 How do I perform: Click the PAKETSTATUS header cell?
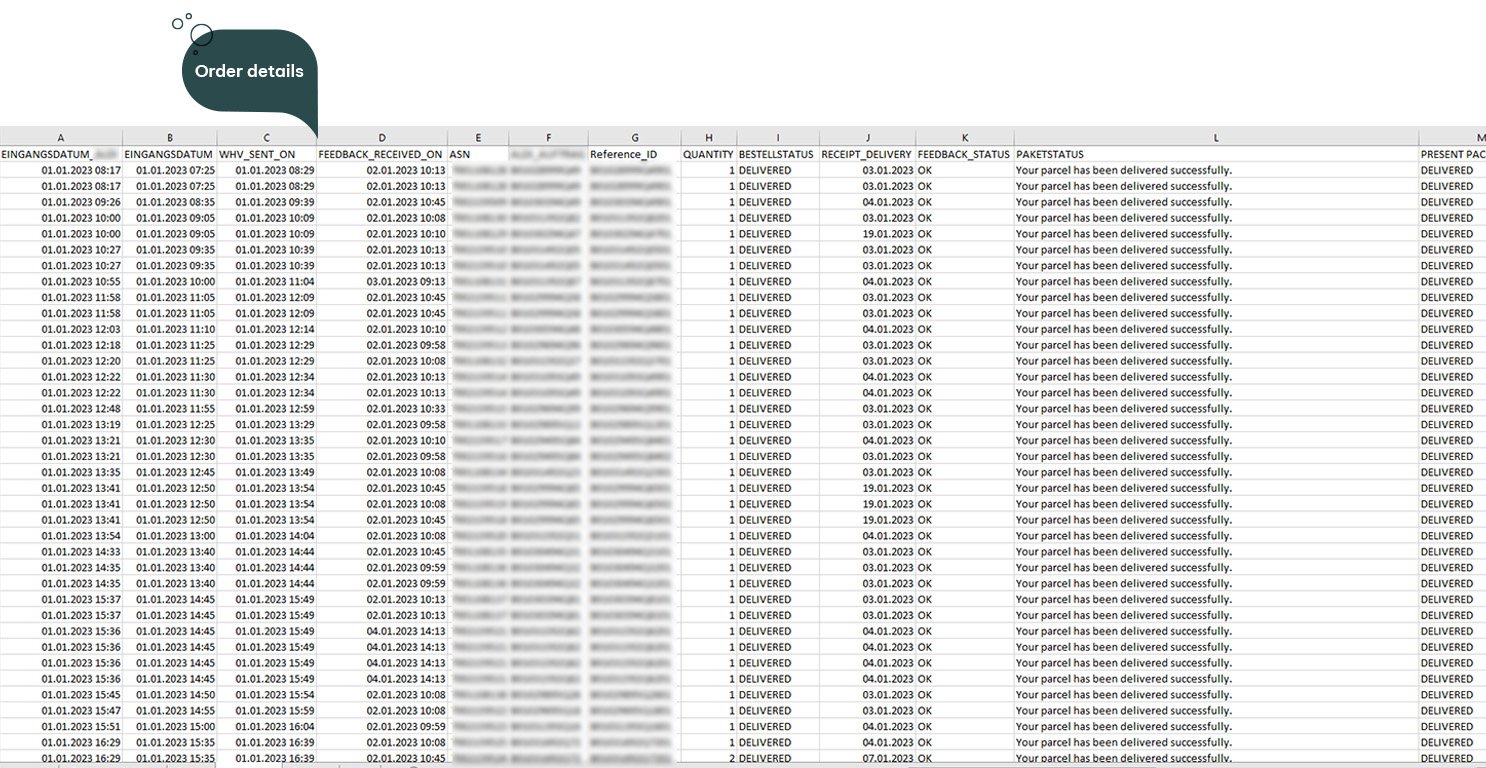coord(1050,155)
